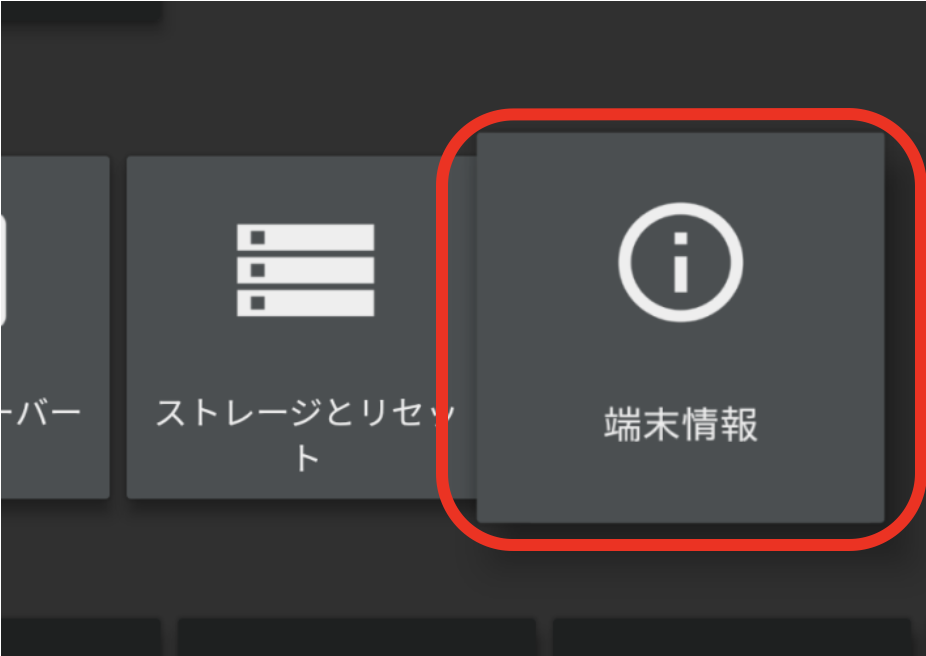The height and width of the screenshot is (656, 926).
Task: Select the dark tile below ストレージとリセット
Action: coord(357,637)
